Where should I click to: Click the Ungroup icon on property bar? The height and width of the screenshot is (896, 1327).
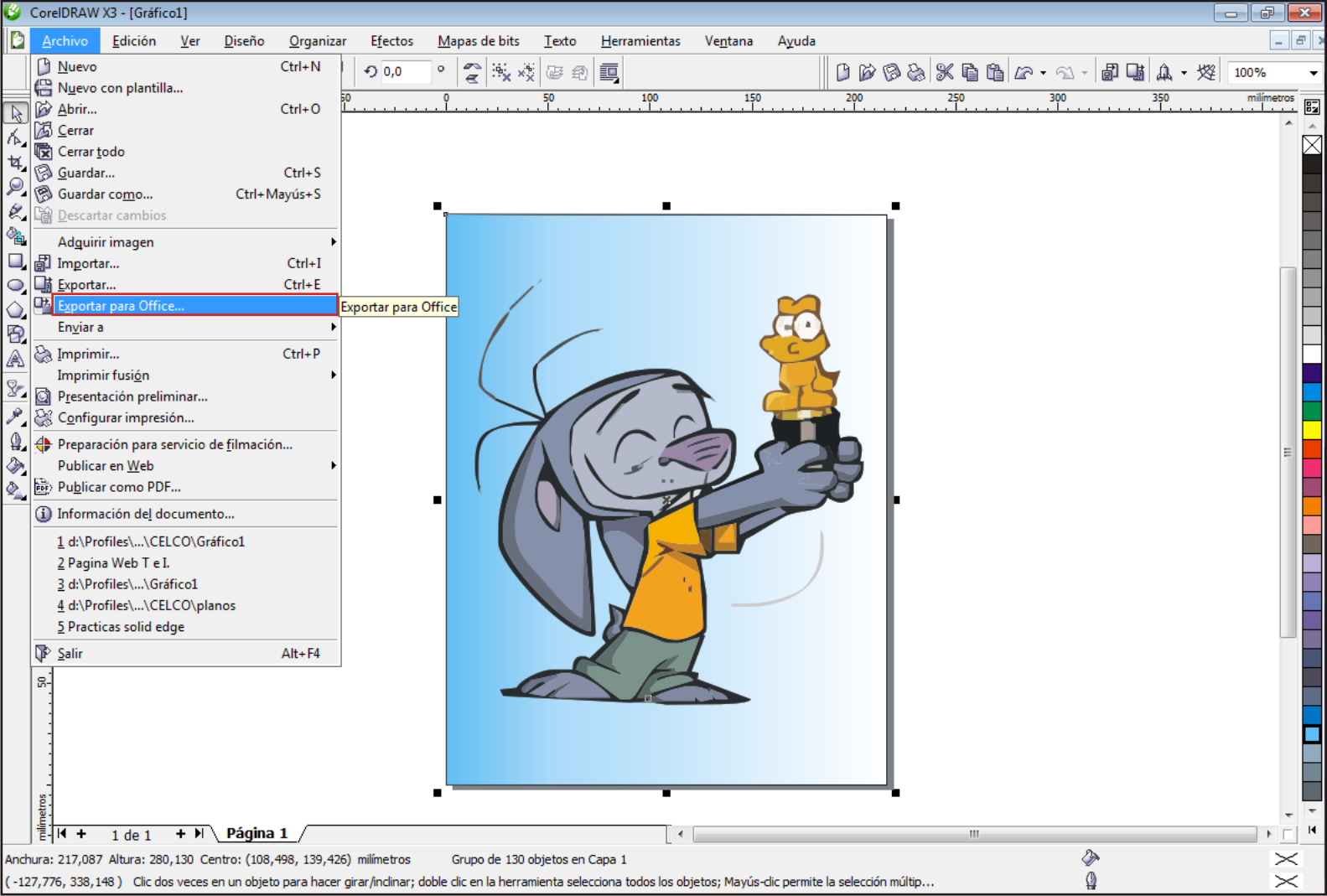pyautogui.click(x=501, y=72)
